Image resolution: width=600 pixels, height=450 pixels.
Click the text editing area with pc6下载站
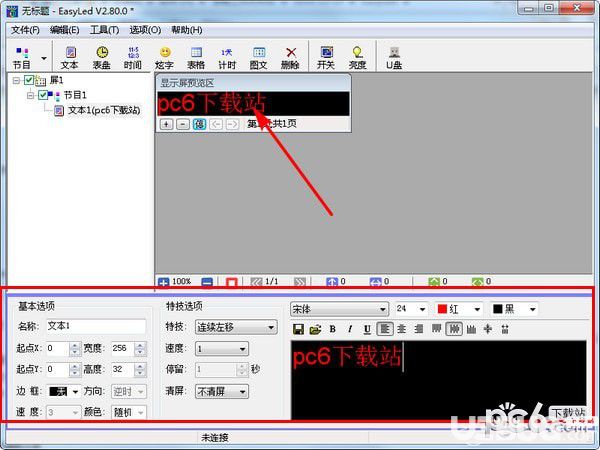click(439, 380)
